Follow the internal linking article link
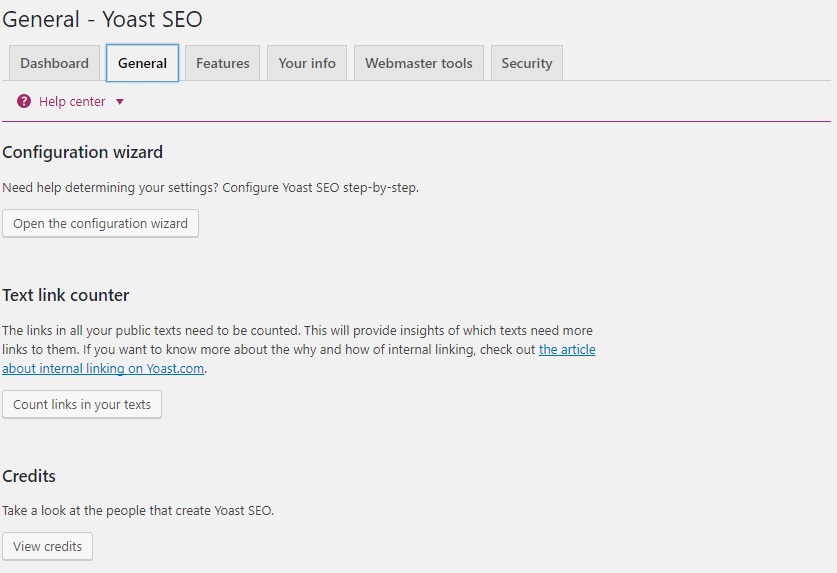The height and width of the screenshot is (573, 837). 566,350
